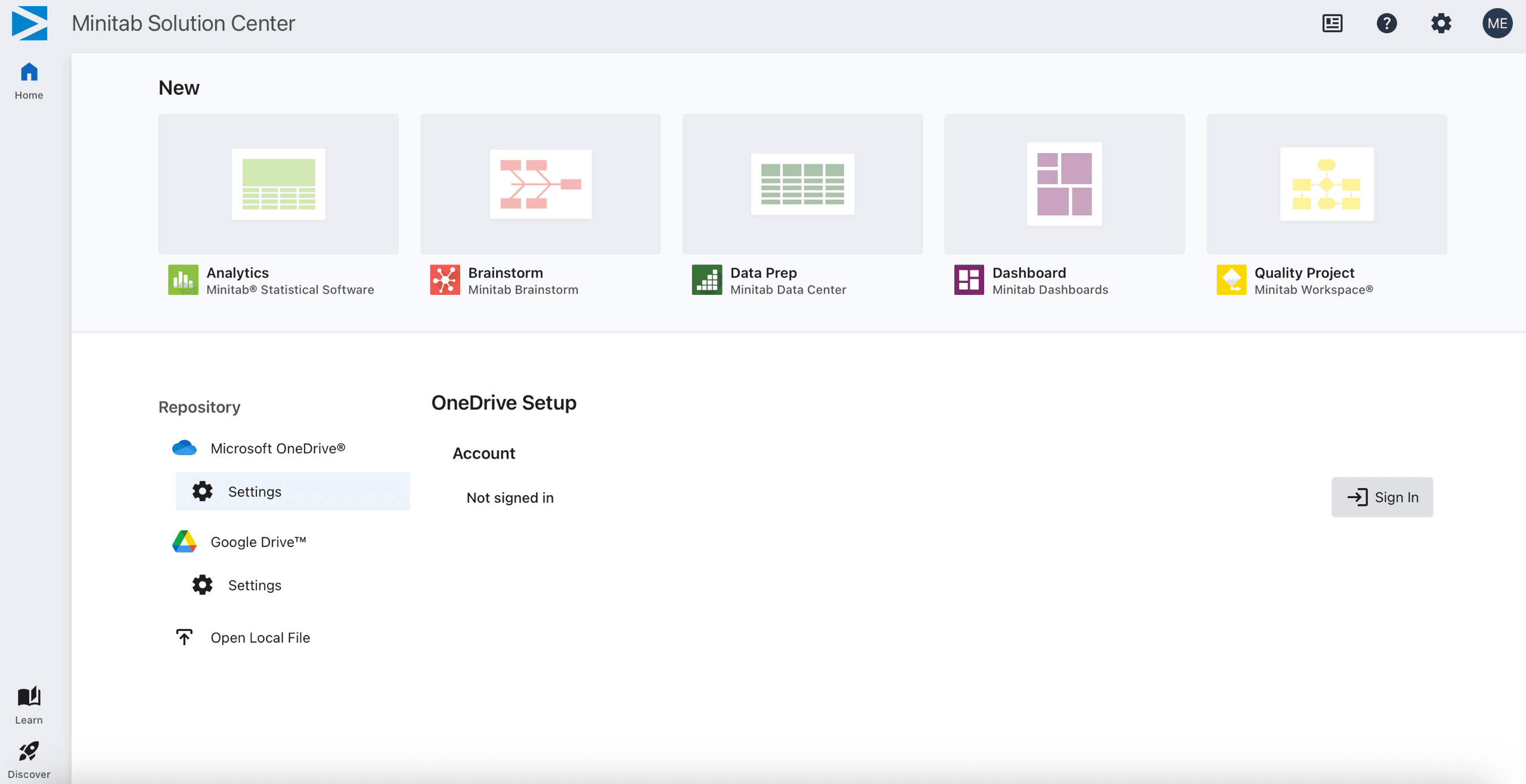
Task: Click the 'OneDrive Setup' heading
Action: click(504, 403)
